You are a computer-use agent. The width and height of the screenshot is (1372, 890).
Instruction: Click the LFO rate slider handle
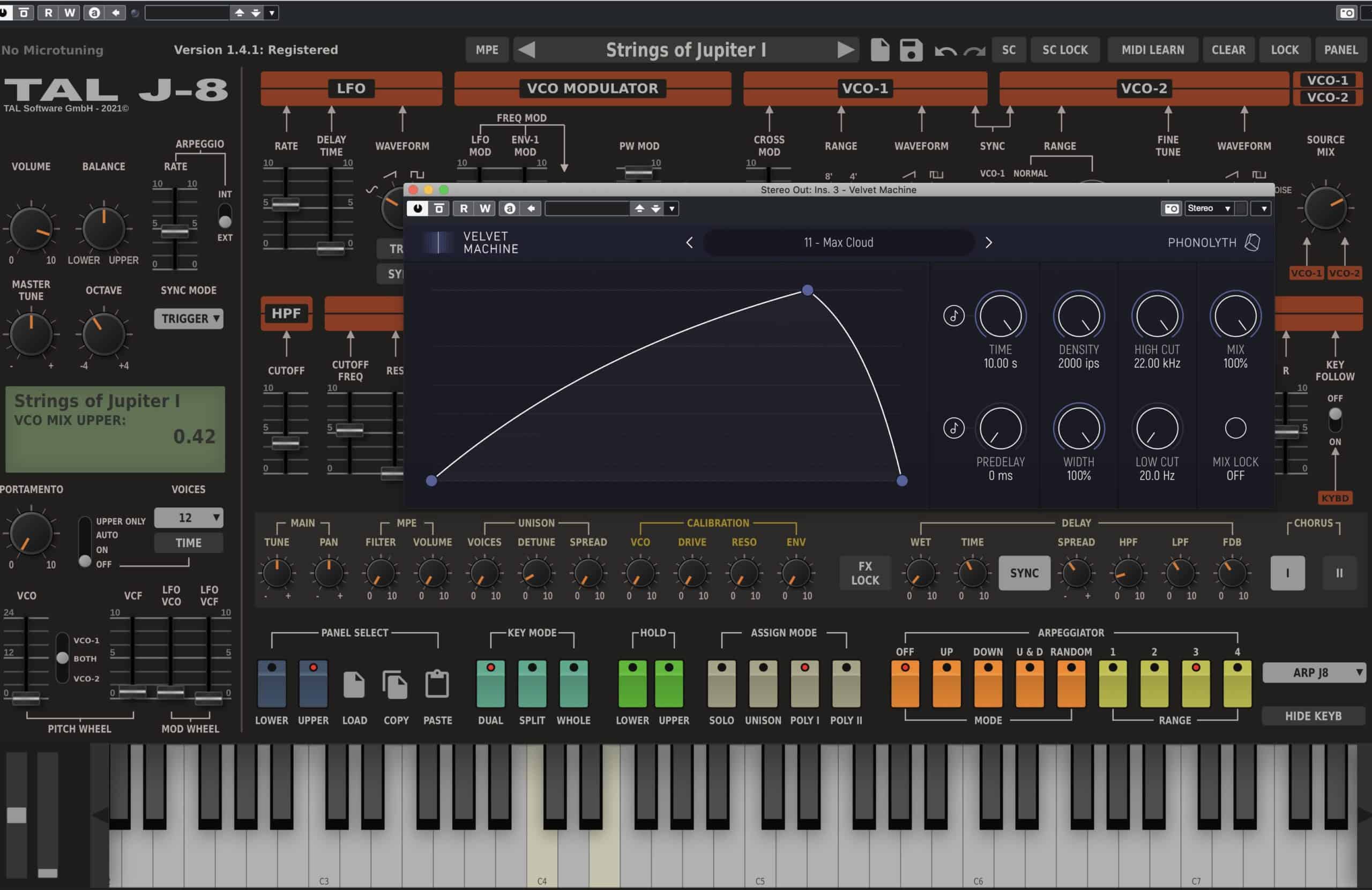285,204
